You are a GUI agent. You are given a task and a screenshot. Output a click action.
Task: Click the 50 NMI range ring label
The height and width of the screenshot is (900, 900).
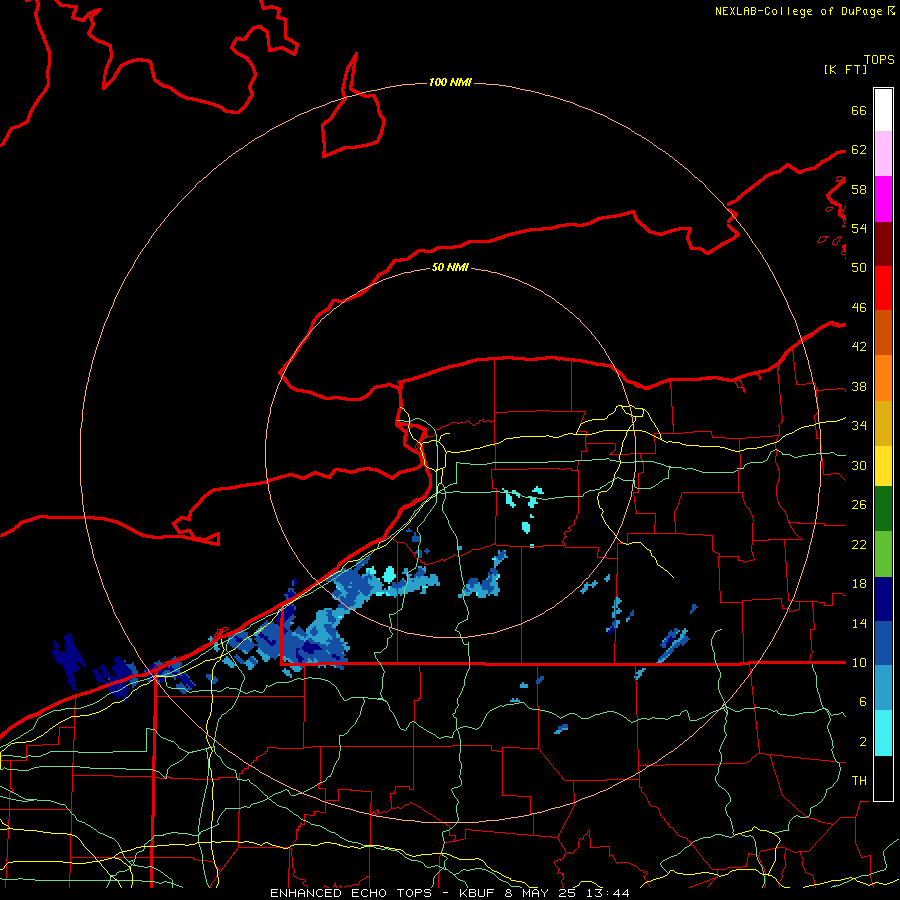(x=450, y=267)
